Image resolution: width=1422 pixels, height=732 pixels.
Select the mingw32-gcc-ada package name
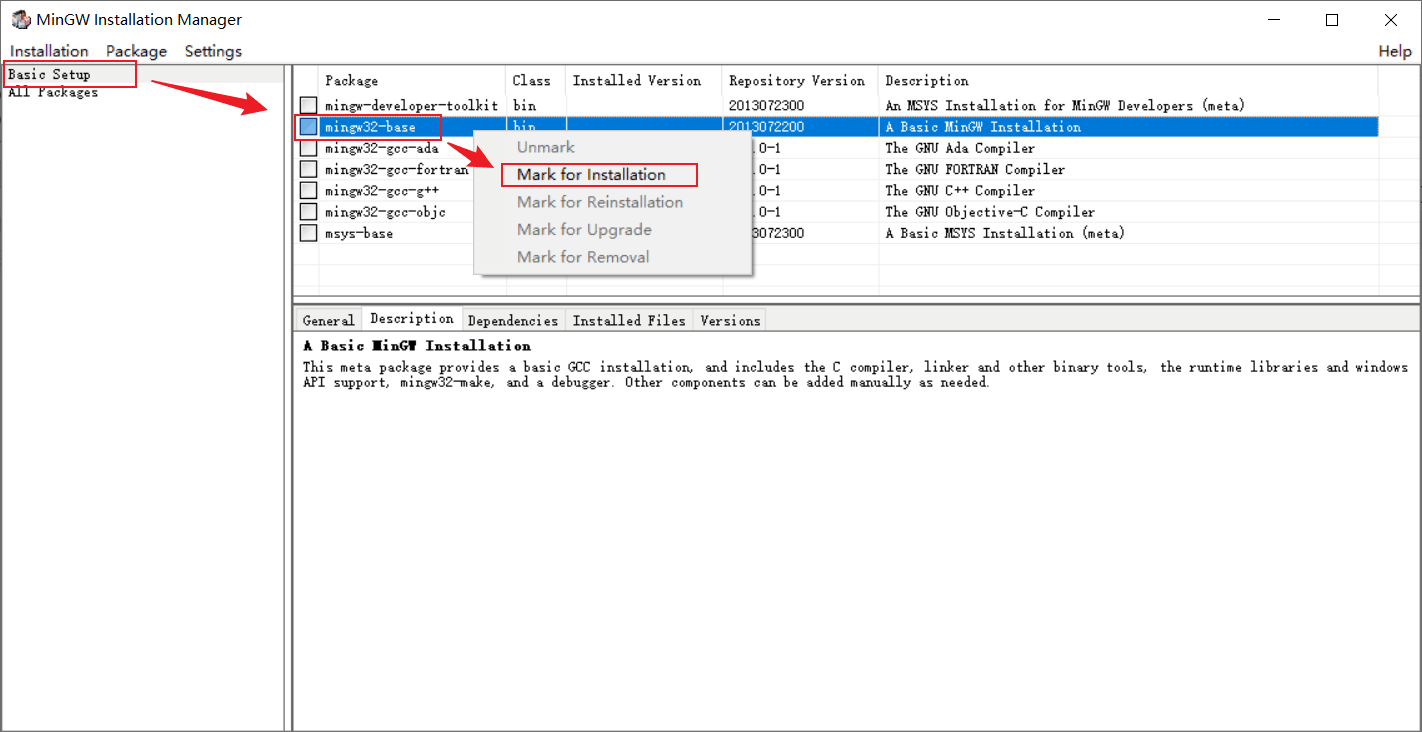point(382,148)
